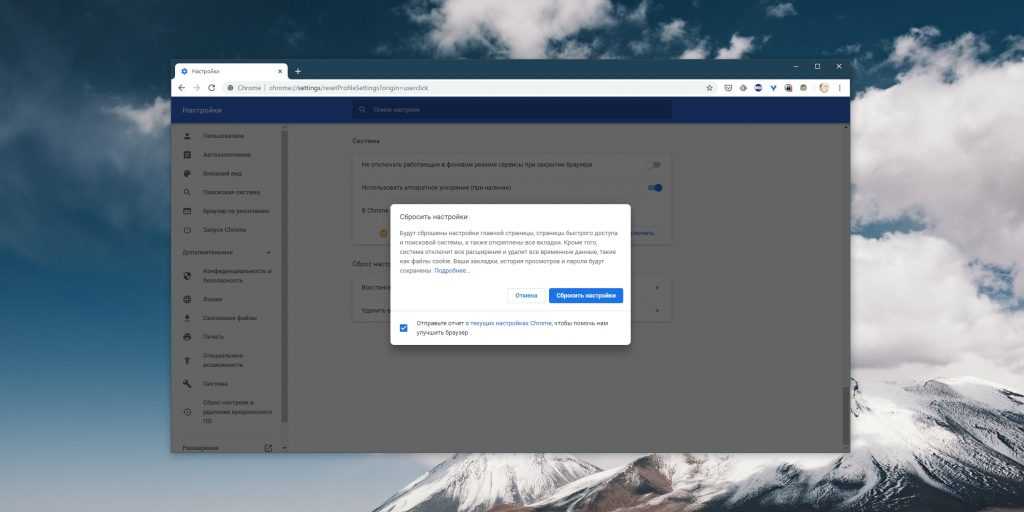Toggle the background services switch
Screen dimensions: 1024x512
(655, 164)
